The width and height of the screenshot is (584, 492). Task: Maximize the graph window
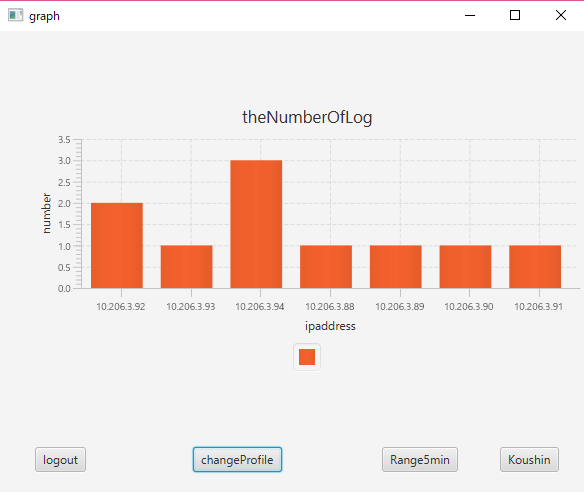[x=515, y=15]
